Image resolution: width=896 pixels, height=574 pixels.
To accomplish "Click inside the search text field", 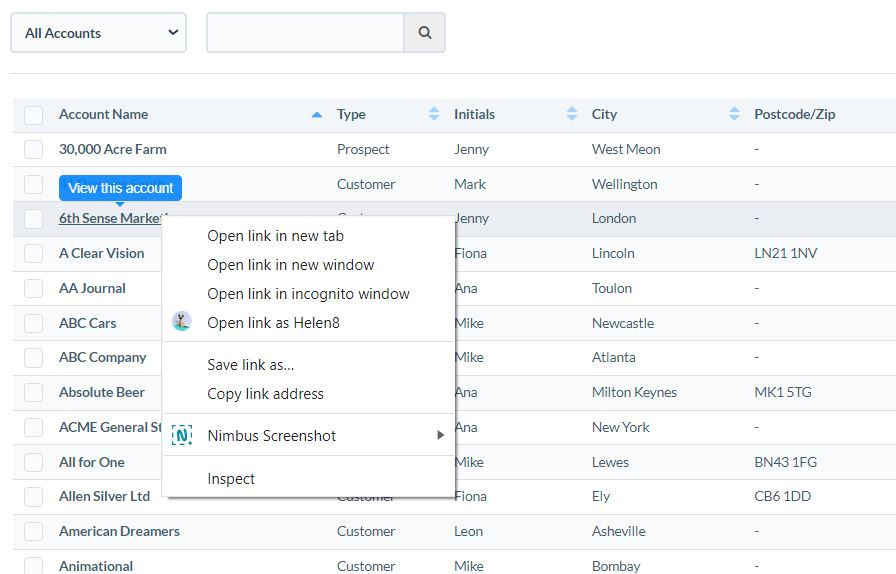I will 306,33.
